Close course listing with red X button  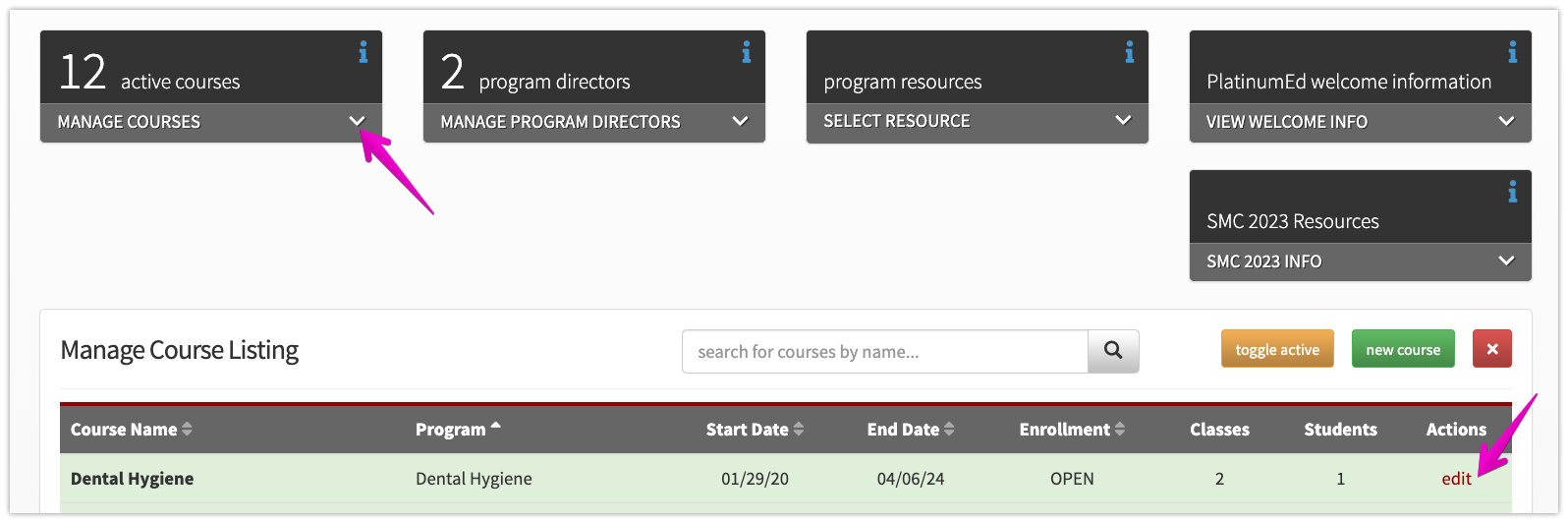1492,349
